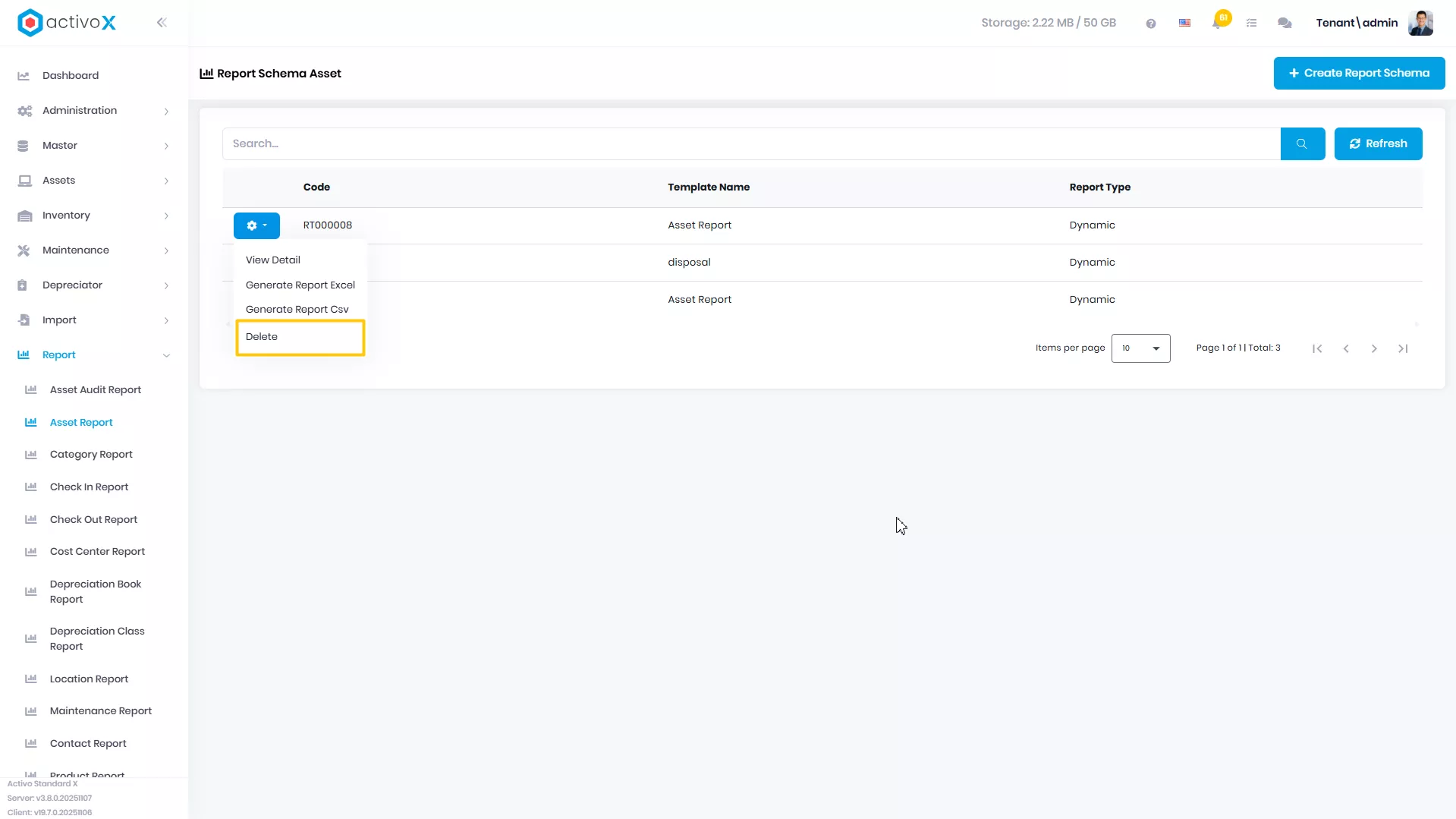Screen dimensions: 1456x819
Task: Go to the last page icon
Action: (1403, 348)
